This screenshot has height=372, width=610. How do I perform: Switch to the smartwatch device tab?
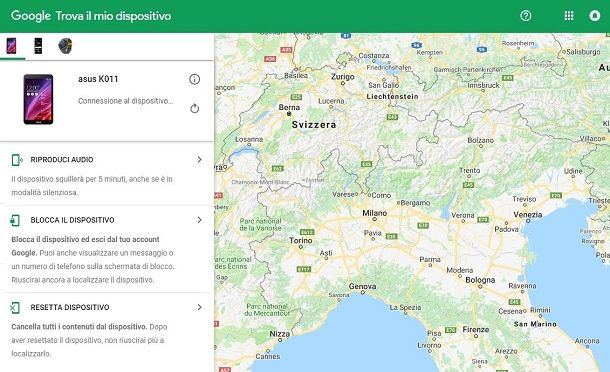pyautogui.click(x=65, y=46)
